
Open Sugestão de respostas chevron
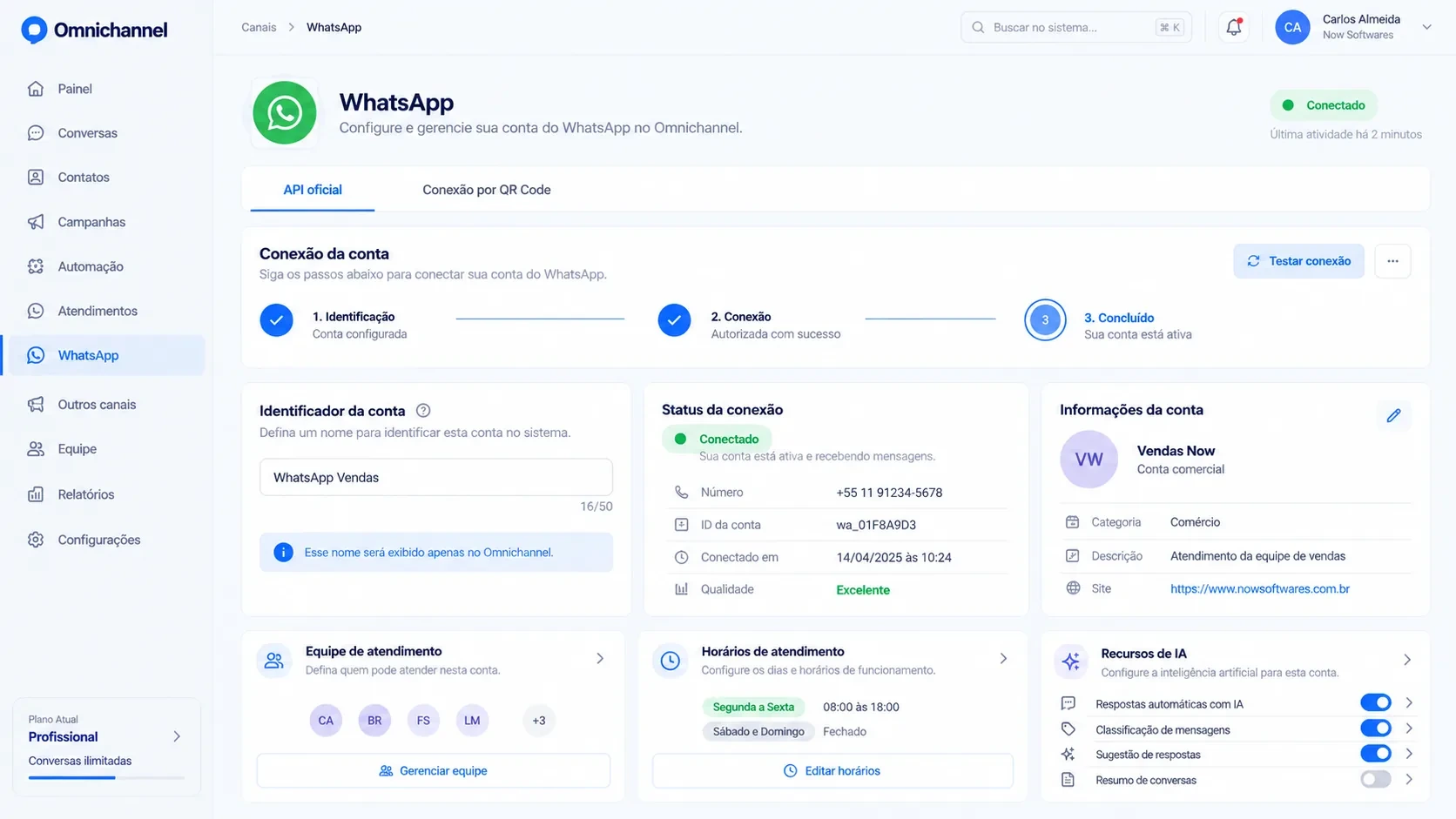pyautogui.click(x=1409, y=754)
